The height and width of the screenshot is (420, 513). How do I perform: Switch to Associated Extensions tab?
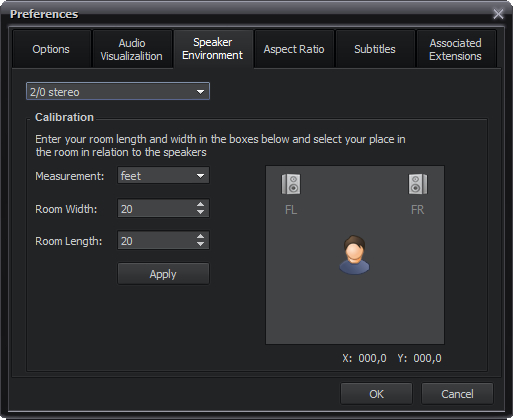tap(456, 49)
